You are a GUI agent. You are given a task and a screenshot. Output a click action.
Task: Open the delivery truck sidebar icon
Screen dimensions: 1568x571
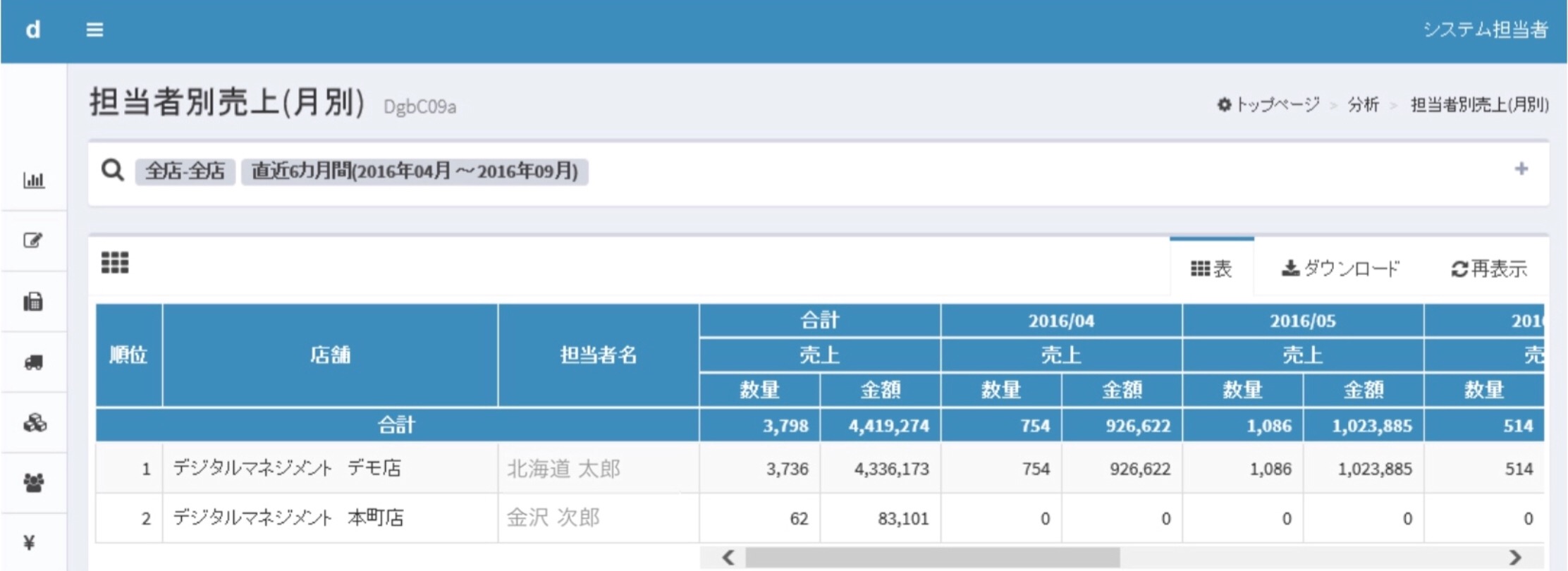coord(33,362)
